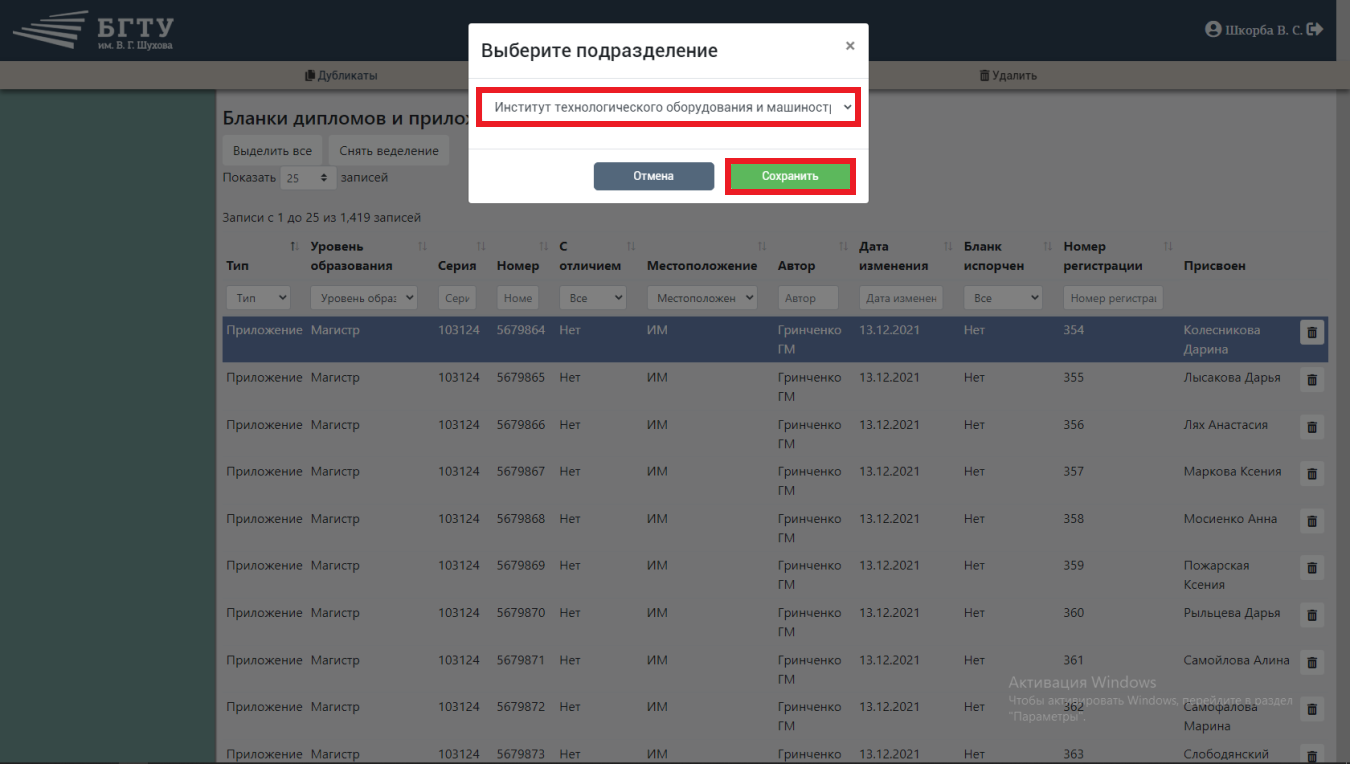Sort by the Местоположение column header
This screenshot has width=1350, height=764.
point(706,256)
